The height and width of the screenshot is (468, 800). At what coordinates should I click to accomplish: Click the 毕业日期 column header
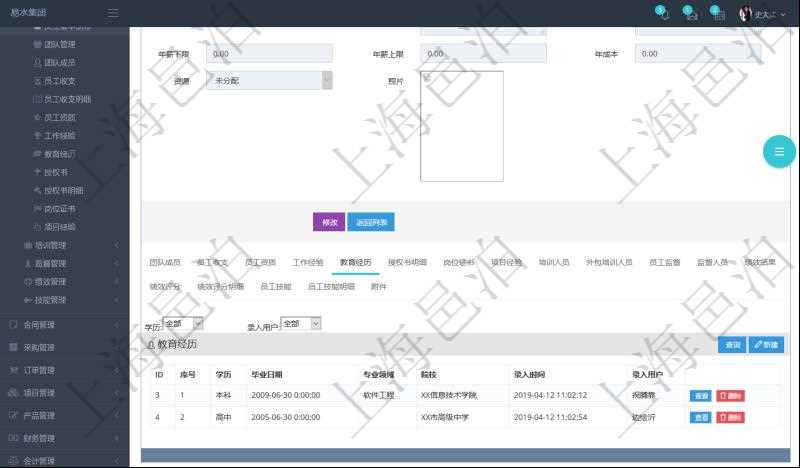(x=266, y=375)
